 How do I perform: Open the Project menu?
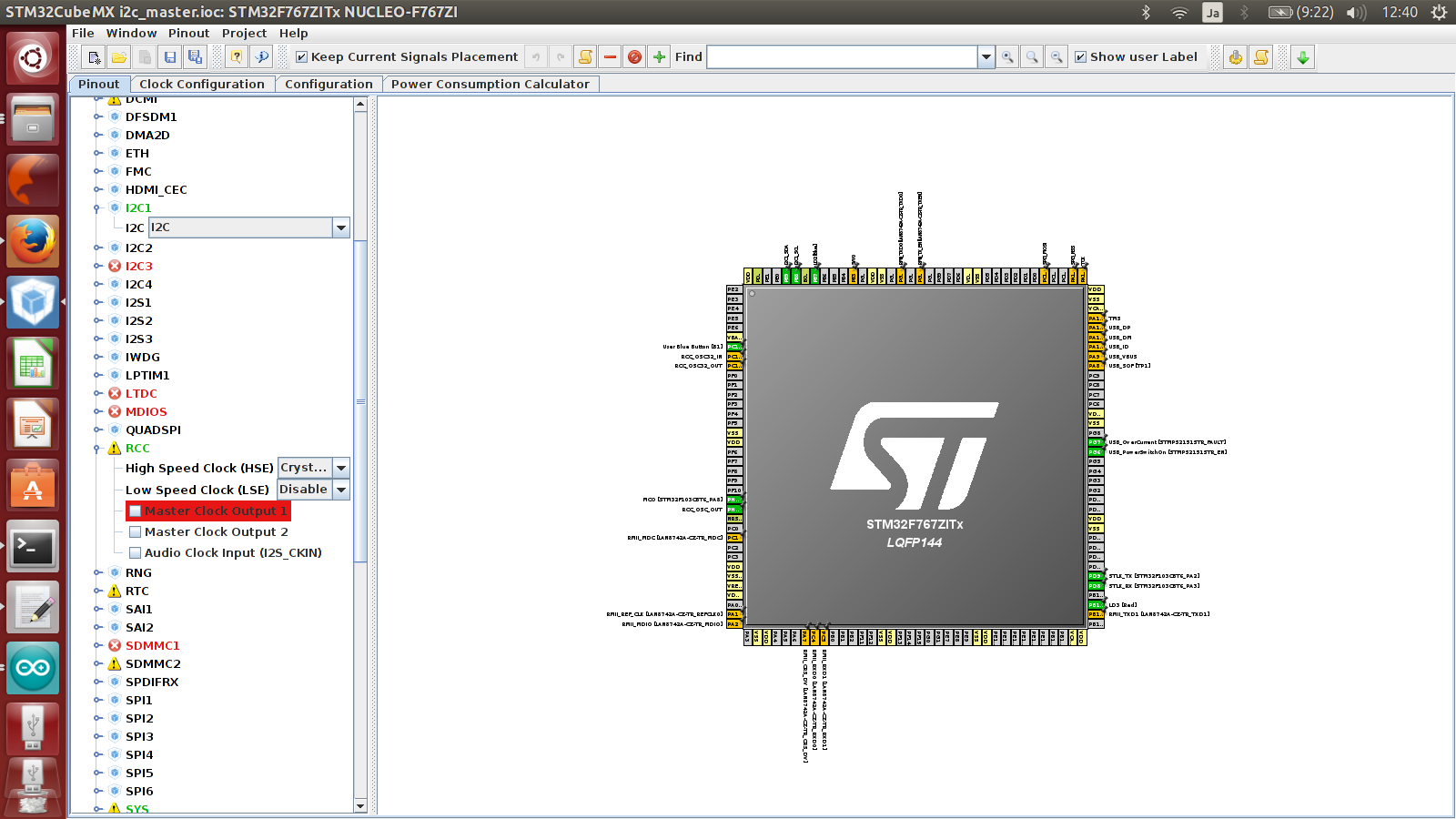pos(244,33)
